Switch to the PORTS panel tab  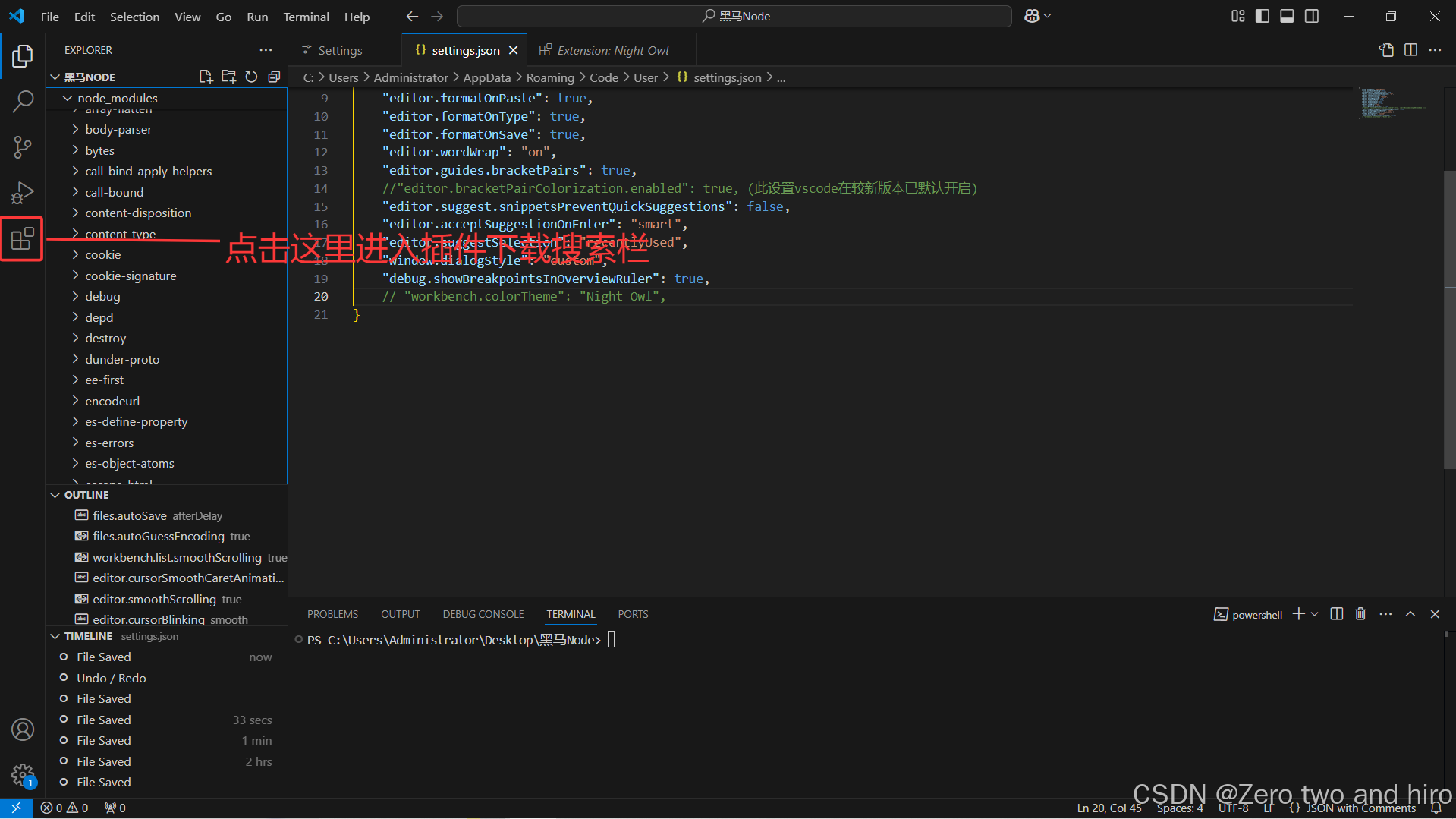[633, 614]
